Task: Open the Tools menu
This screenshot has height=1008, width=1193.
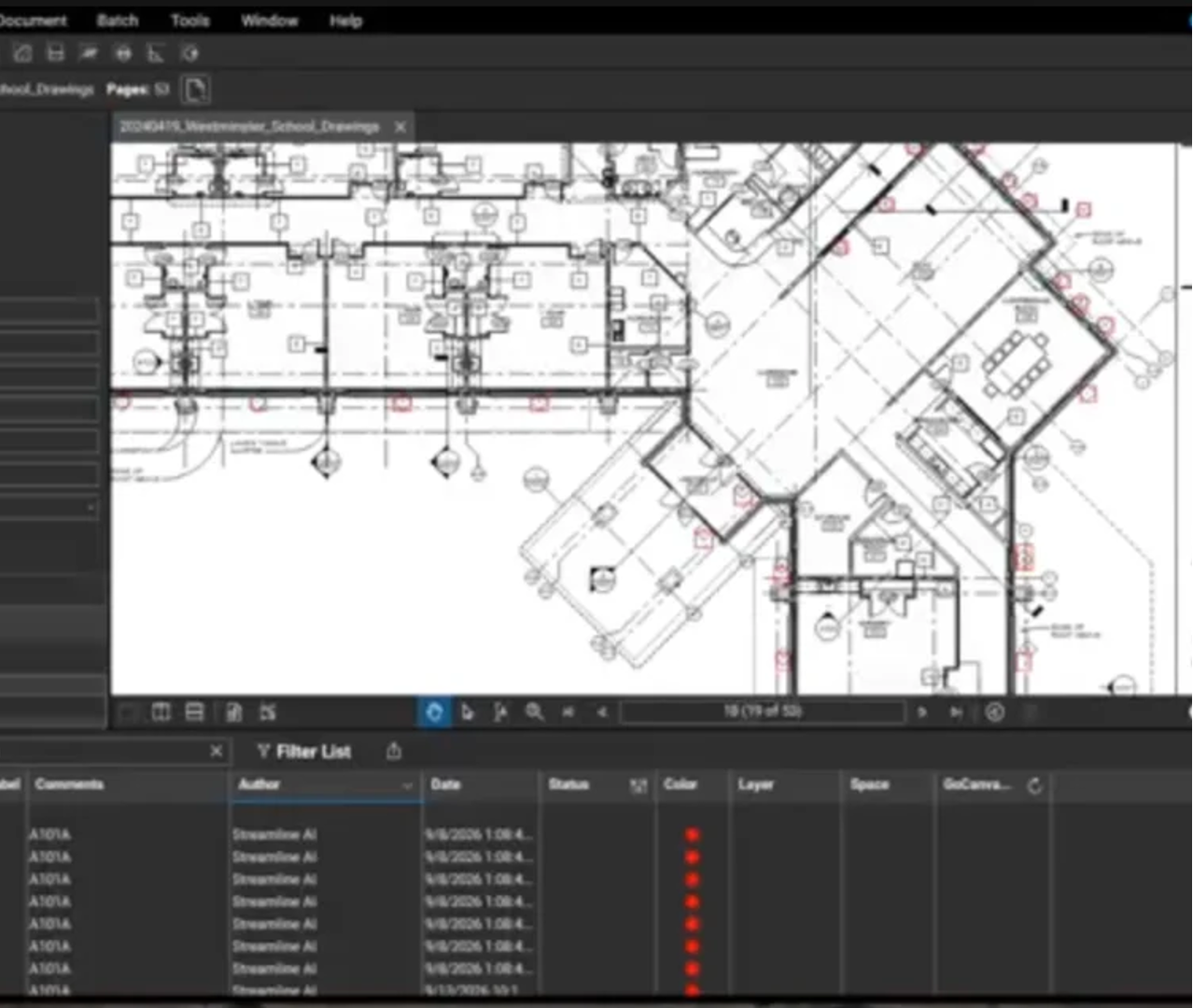Action: coord(189,20)
